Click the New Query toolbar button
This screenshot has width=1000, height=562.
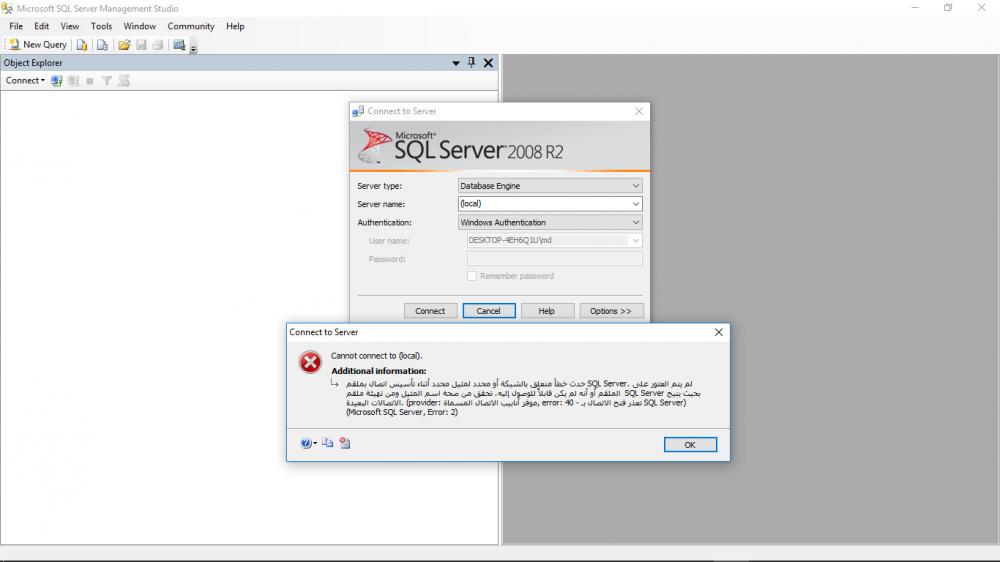38,45
